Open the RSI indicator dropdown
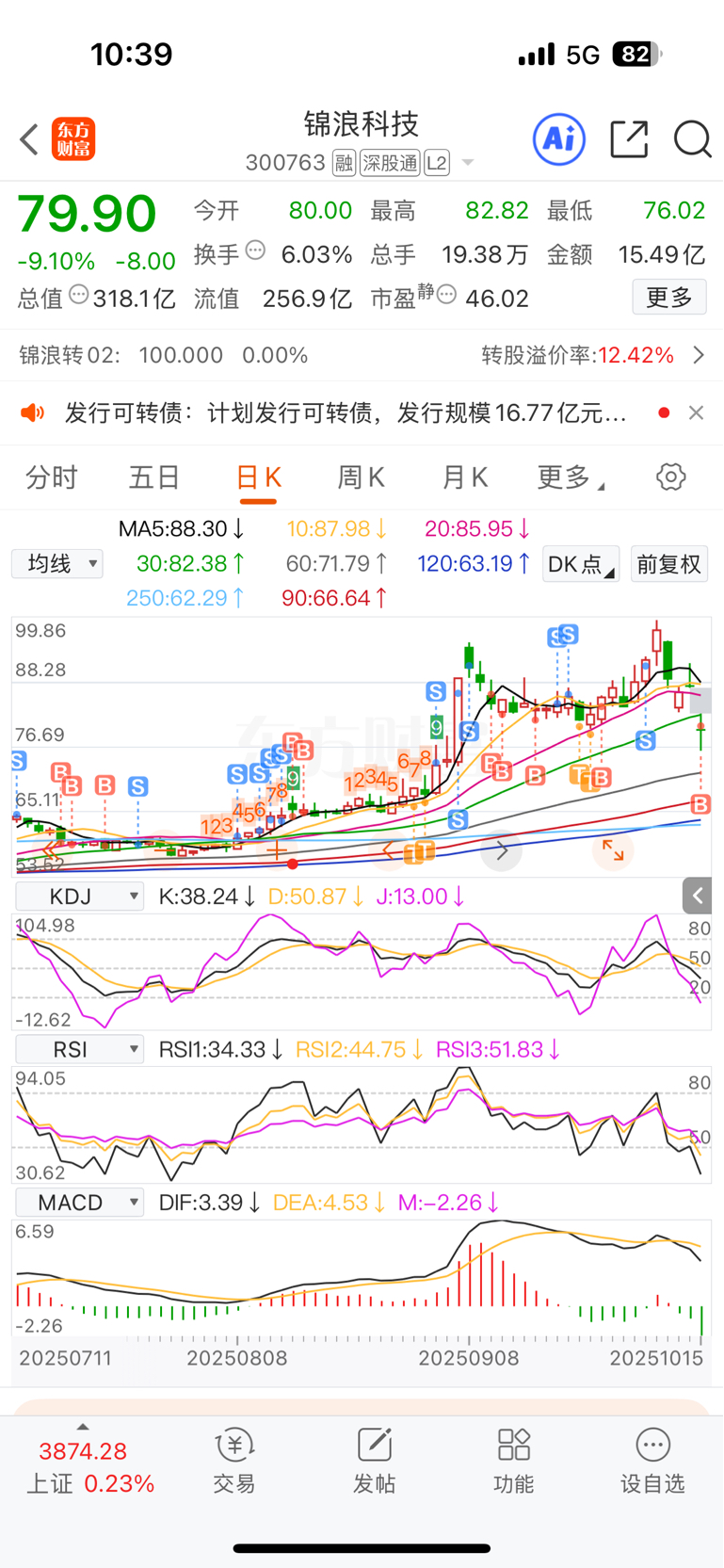 click(80, 1049)
